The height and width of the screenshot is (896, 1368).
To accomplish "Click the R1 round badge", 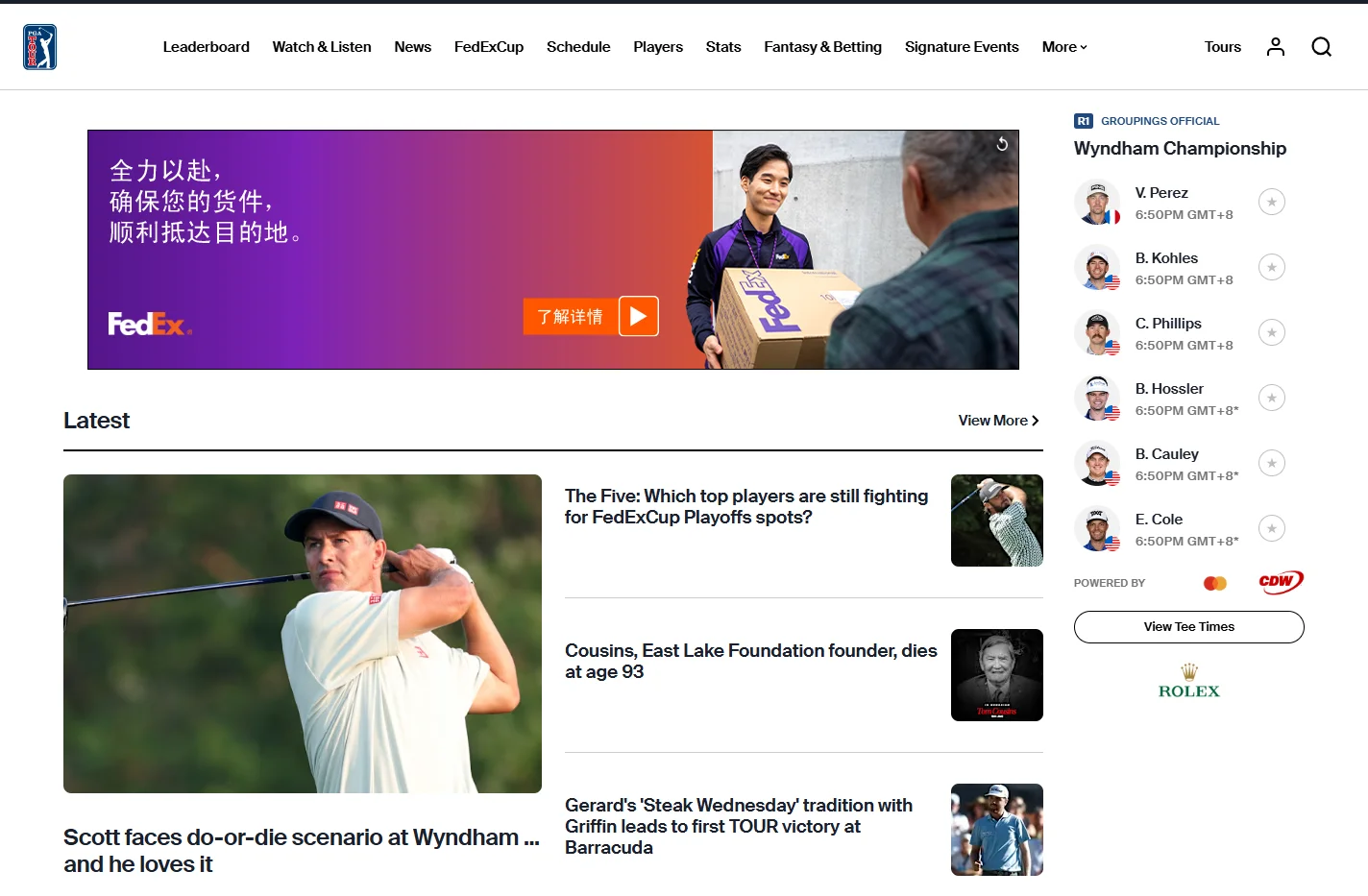I will coord(1084,121).
